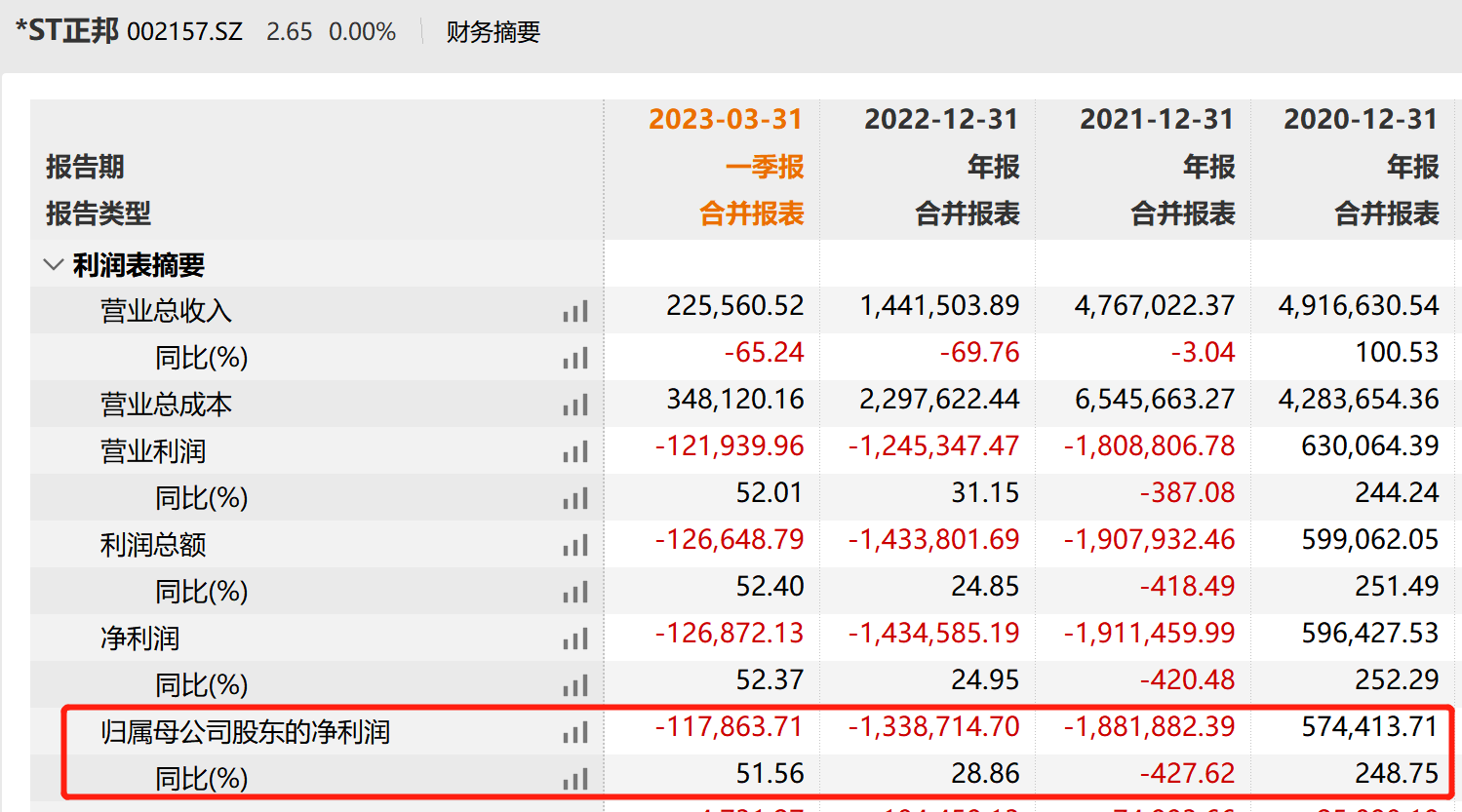Click the 营业总成本 row label

[166, 405]
